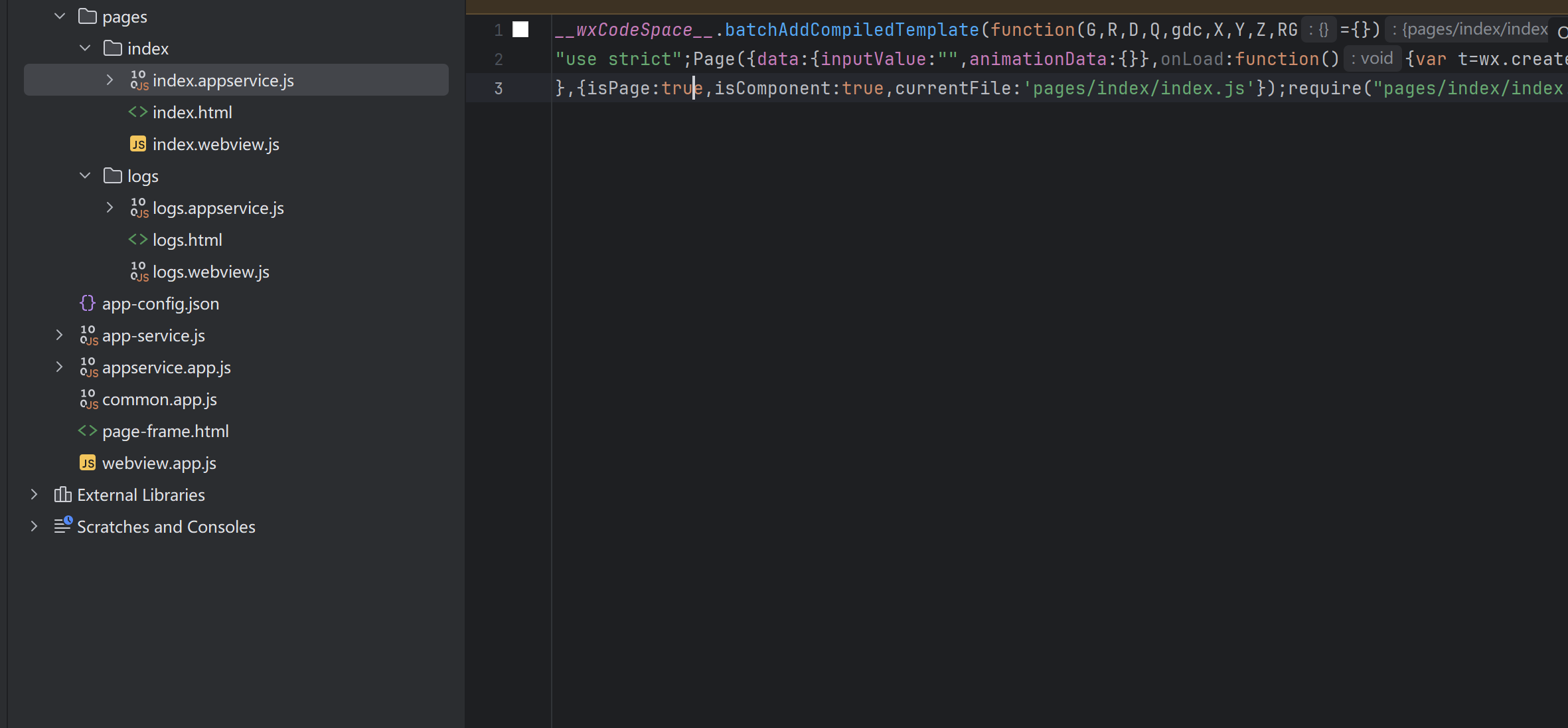This screenshot has height=728, width=1568.
Task: Select page-frame.html file
Action: point(165,431)
